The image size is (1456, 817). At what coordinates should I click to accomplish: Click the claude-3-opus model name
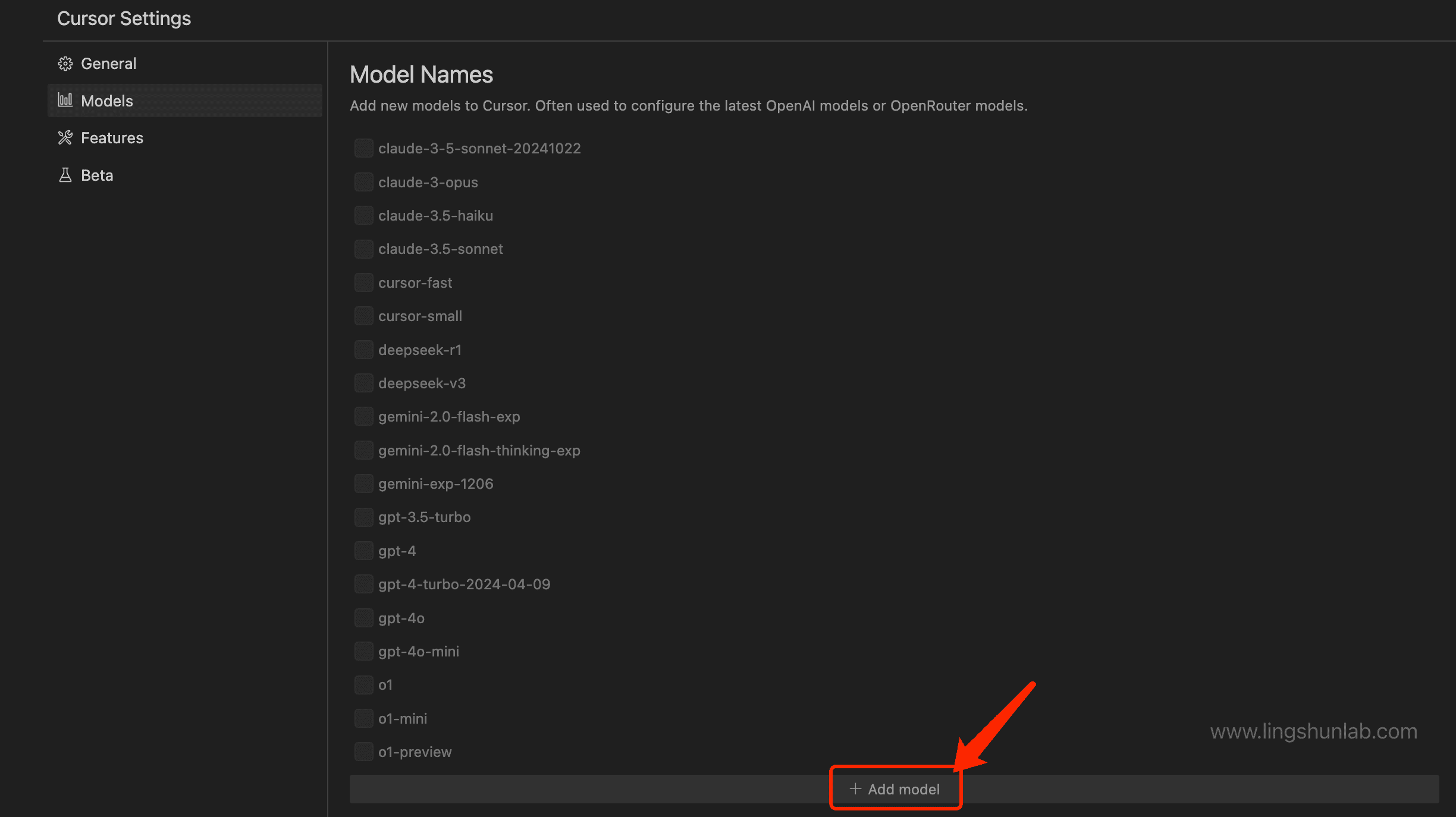[x=428, y=182]
